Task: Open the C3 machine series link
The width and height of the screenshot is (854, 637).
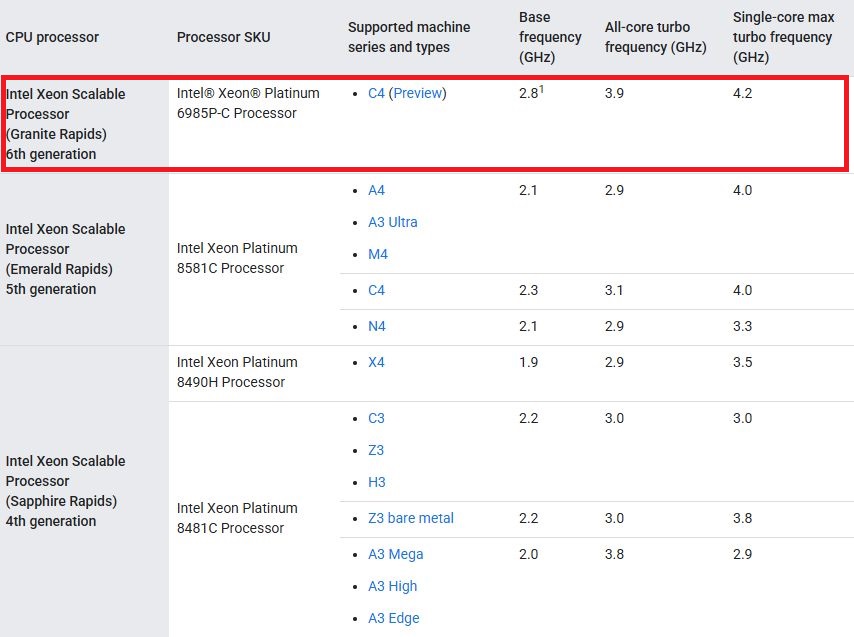Action: [376, 418]
